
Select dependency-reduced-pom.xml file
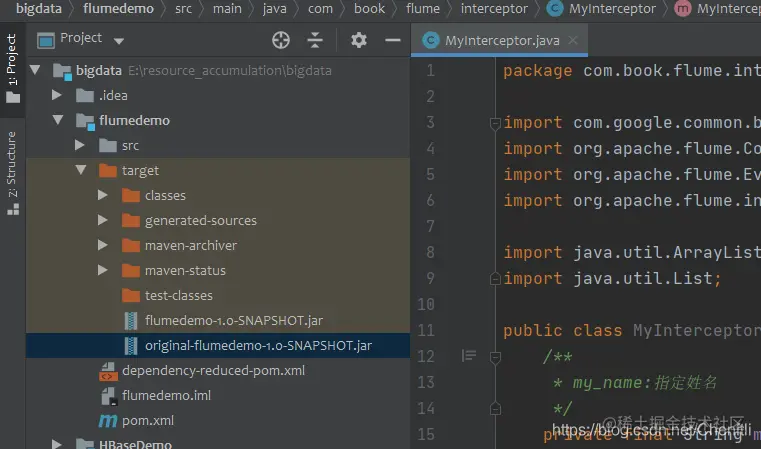(214, 371)
